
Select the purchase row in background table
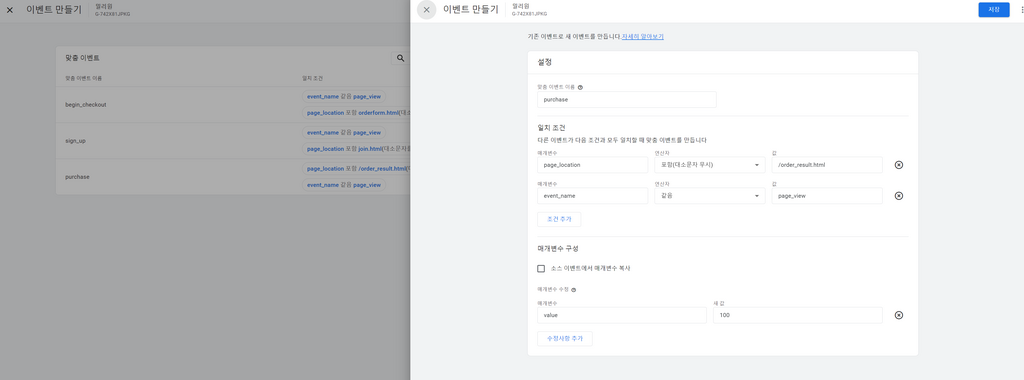(x=233, y=176)
